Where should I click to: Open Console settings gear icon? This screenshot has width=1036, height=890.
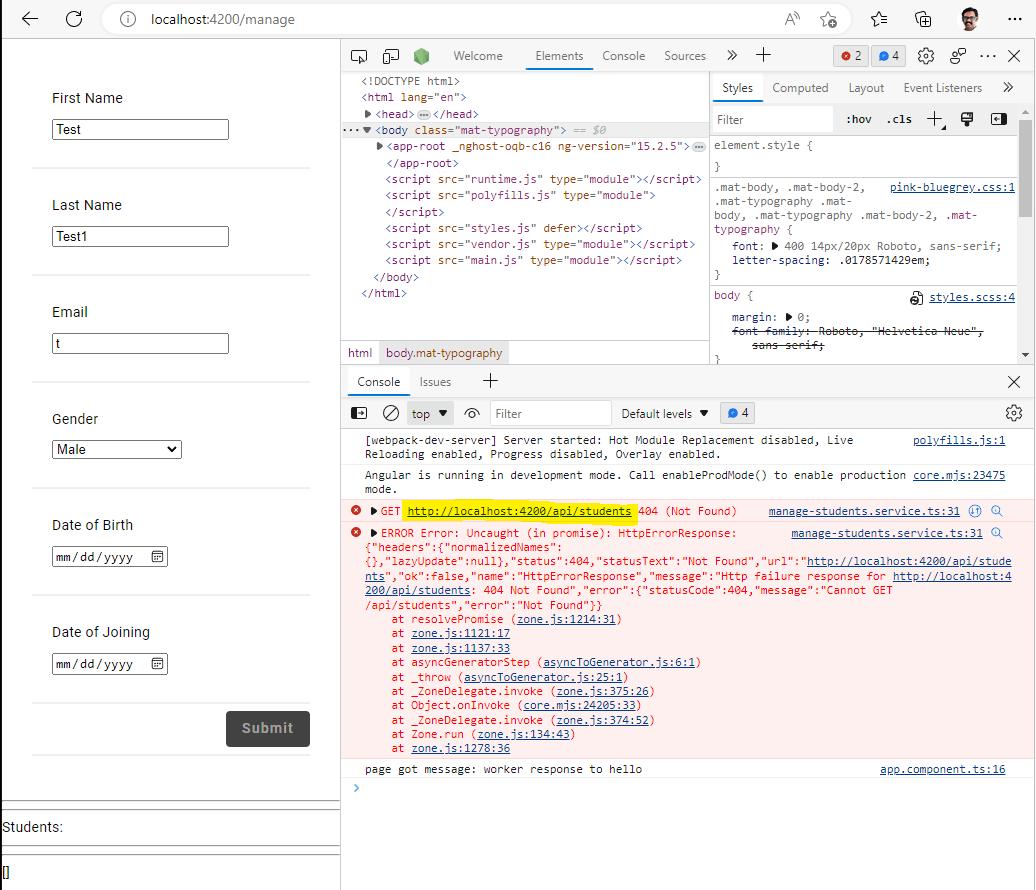tap(1014, 414)
